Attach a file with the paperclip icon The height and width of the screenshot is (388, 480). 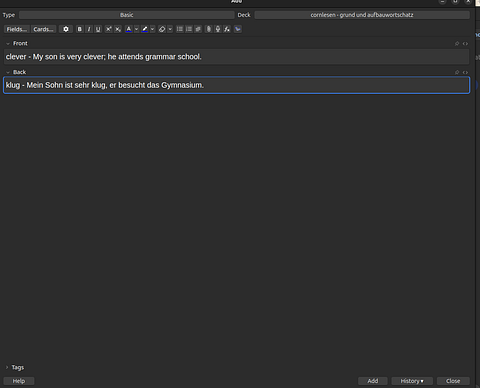[209, 29]
